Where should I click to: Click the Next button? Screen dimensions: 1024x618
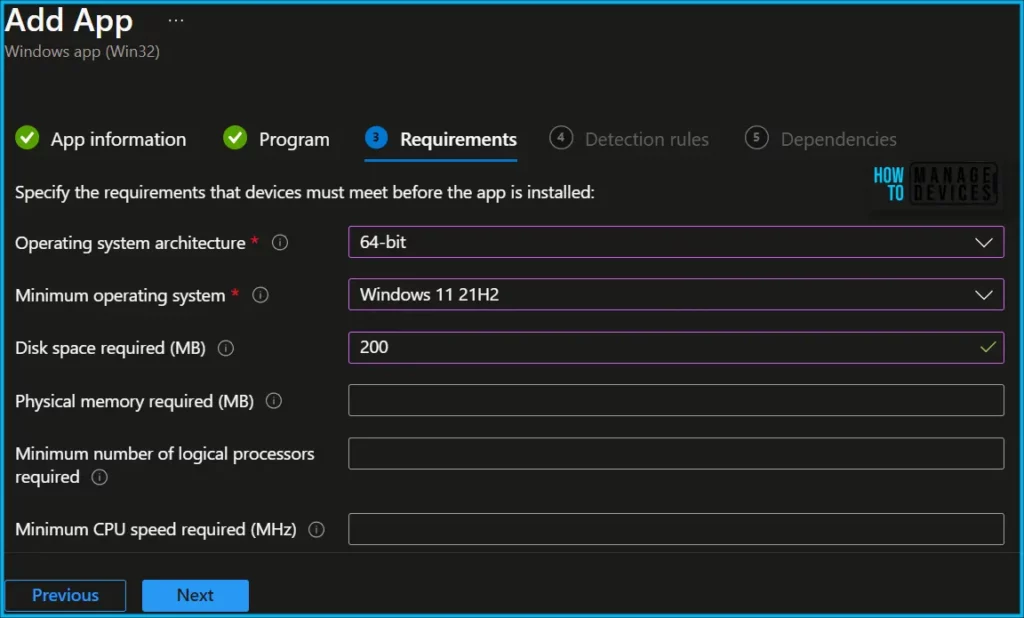tap(195, 595)
